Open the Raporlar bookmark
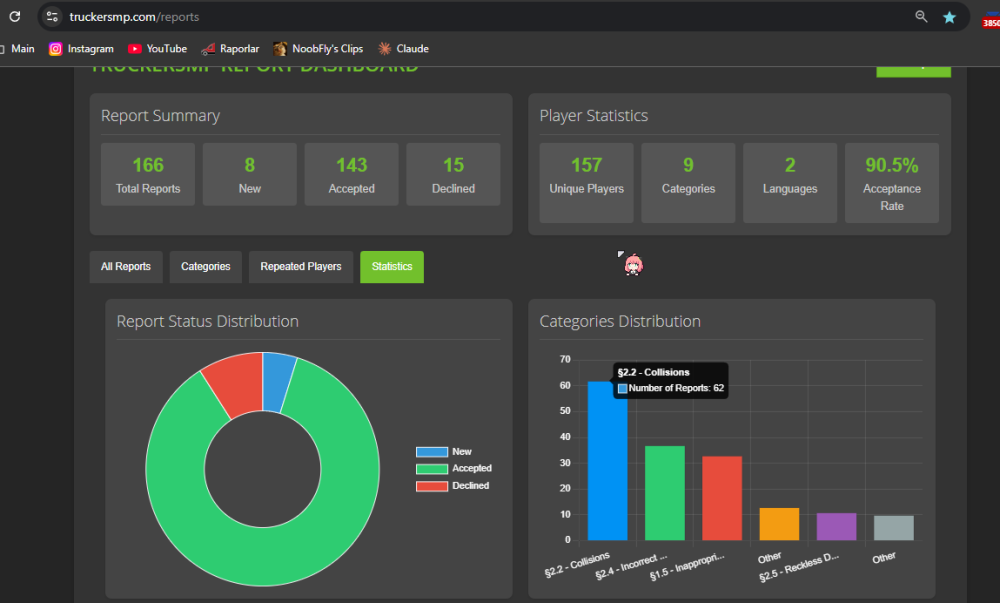This screenshot has height=603, width=1000. [231, 48]
